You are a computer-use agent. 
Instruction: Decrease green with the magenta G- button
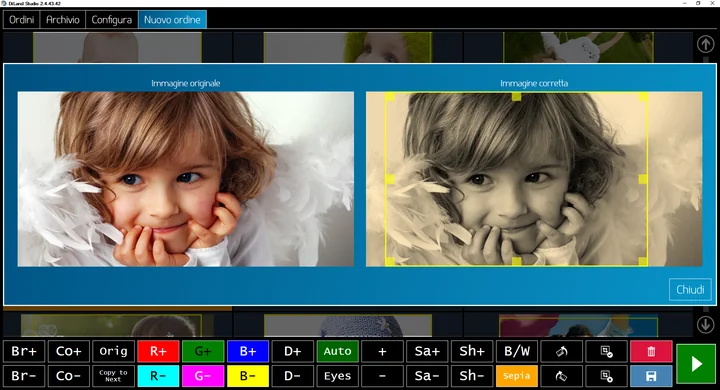coord(203,376)
